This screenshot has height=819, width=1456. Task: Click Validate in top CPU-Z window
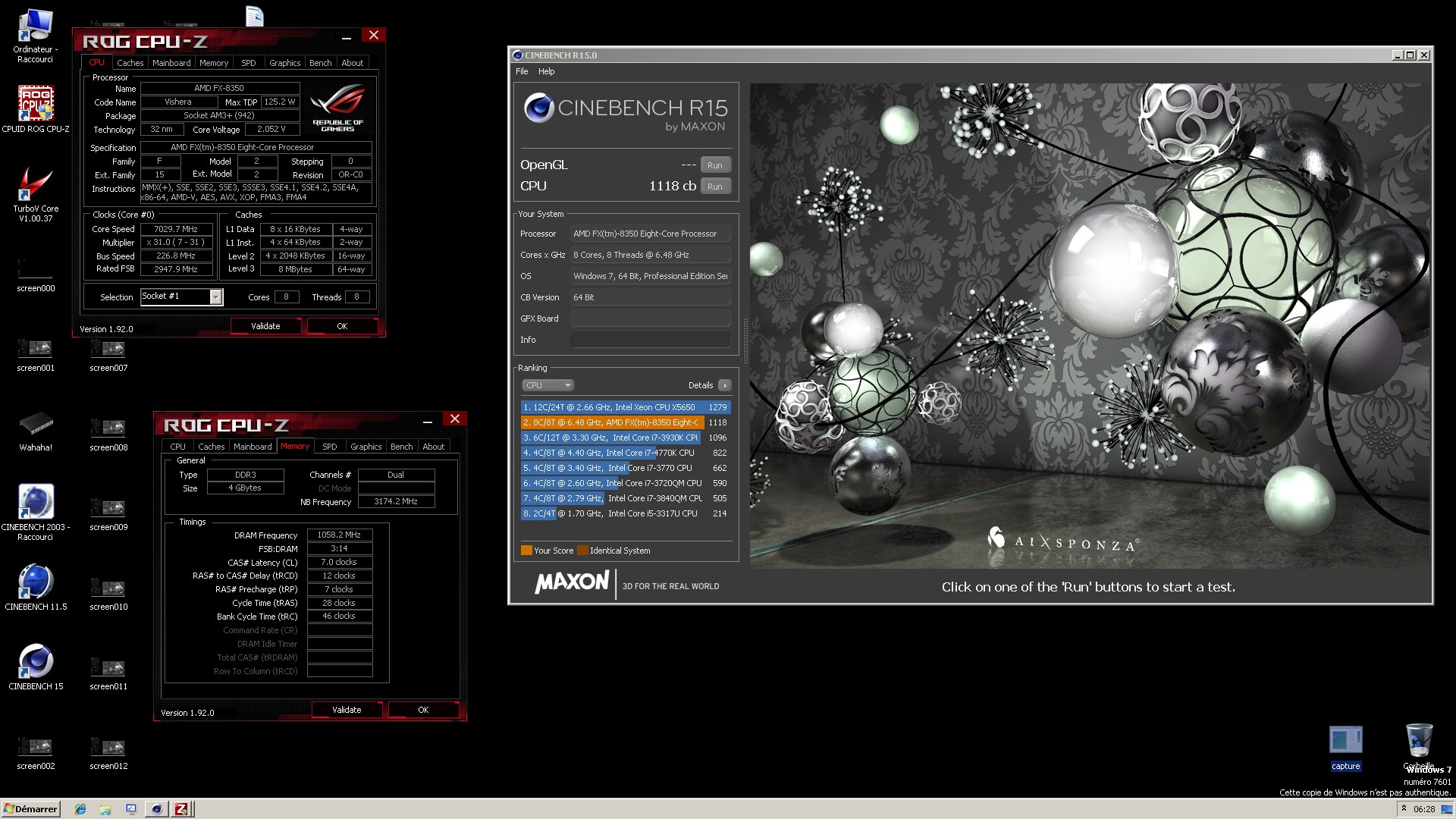(265, 326)
